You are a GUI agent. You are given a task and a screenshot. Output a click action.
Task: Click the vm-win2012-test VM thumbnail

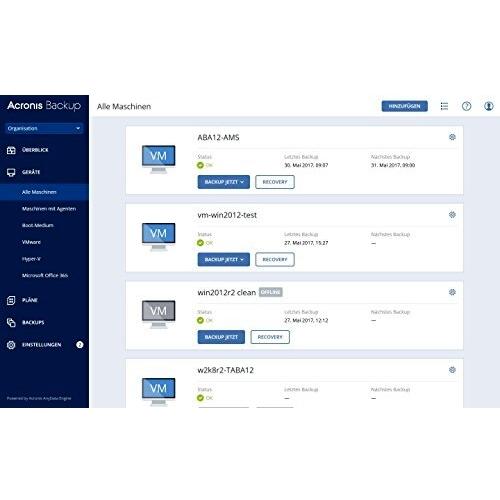pos(159,237)
